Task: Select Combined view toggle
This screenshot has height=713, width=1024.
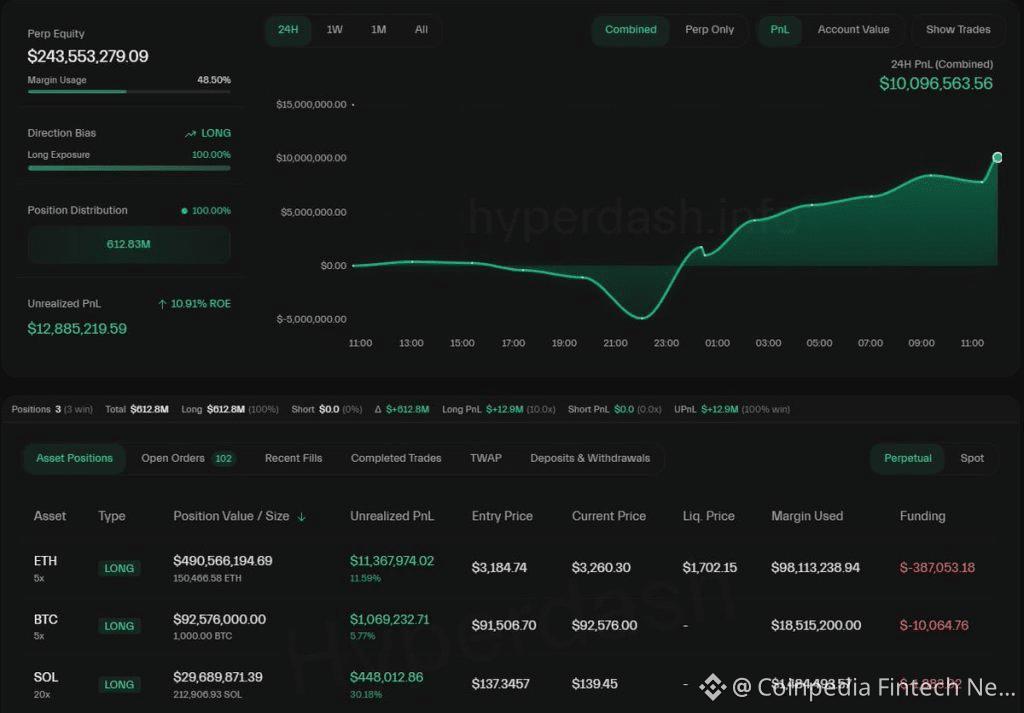Action: pos(630,30)
